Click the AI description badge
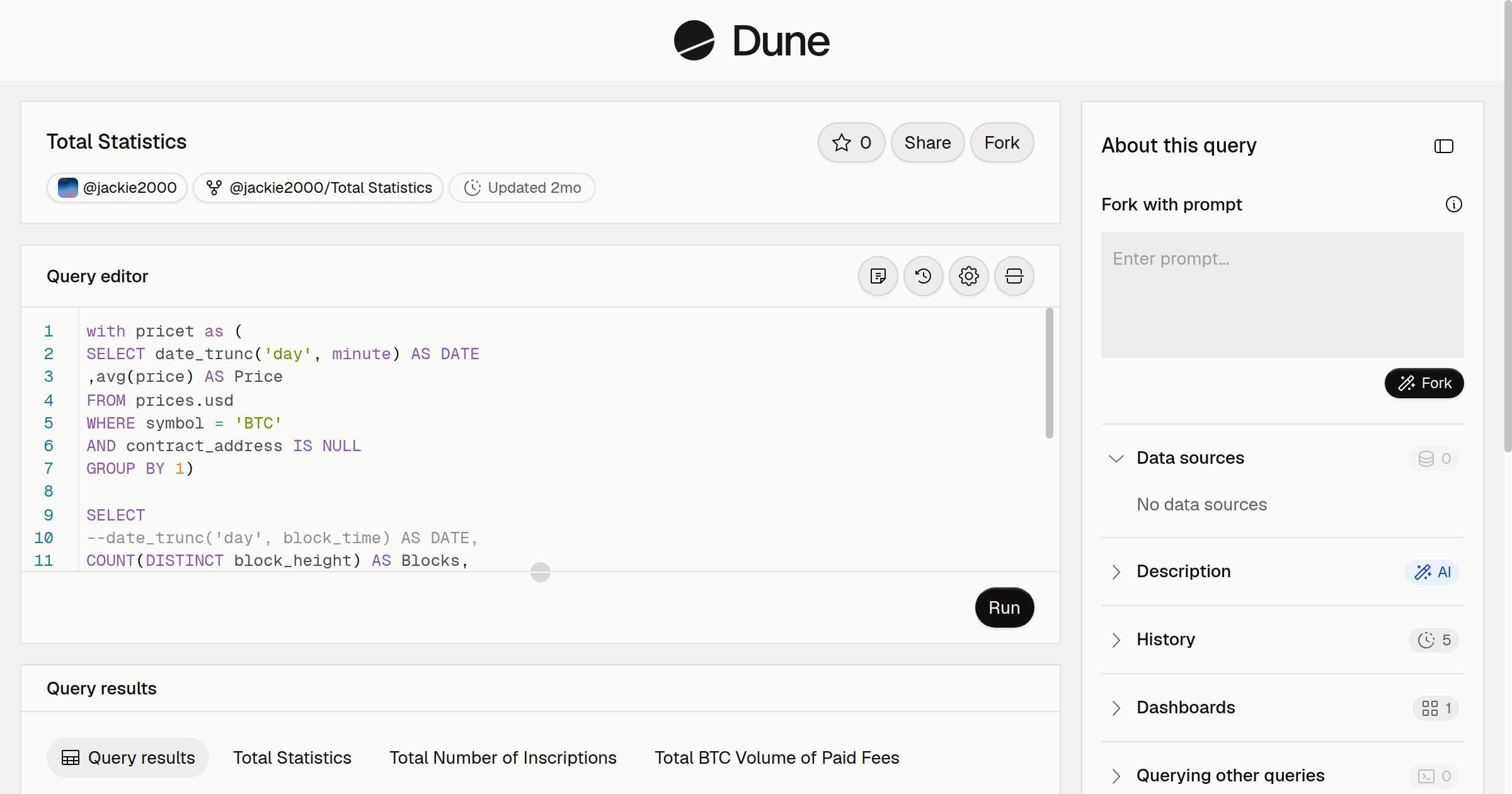This screenshot has height=794, width=1512. [1431, 572]
